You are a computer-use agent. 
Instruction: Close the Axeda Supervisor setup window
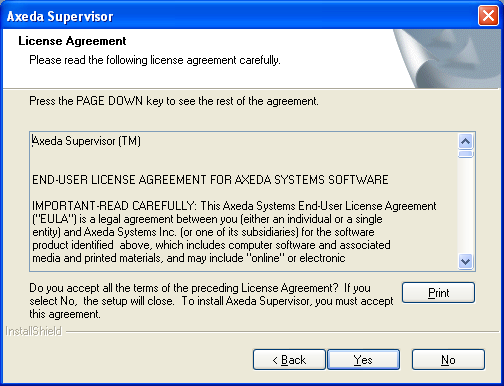point(488,16)
